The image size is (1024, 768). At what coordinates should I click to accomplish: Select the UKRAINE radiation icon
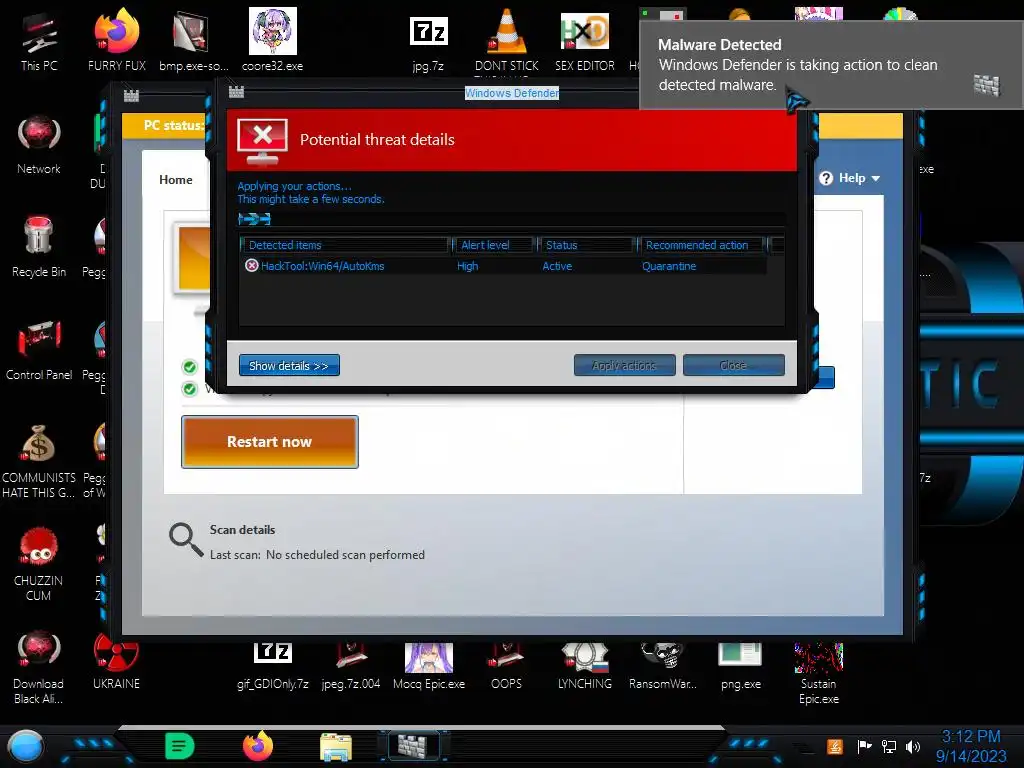pyautogui.click(x=116, y=661)
